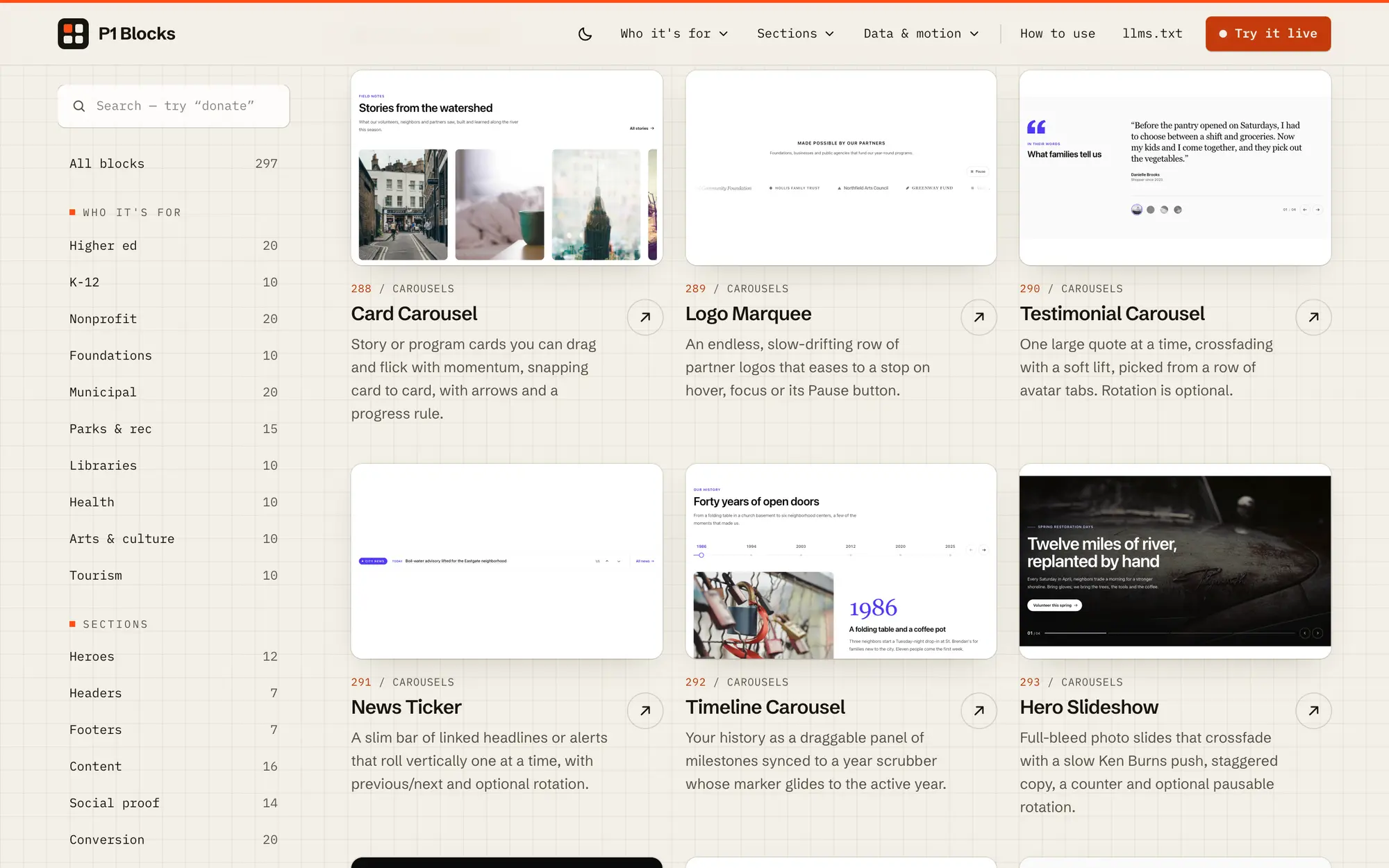Filter by Foundations category
The image size is (1389, 868).
pos(174,356)
